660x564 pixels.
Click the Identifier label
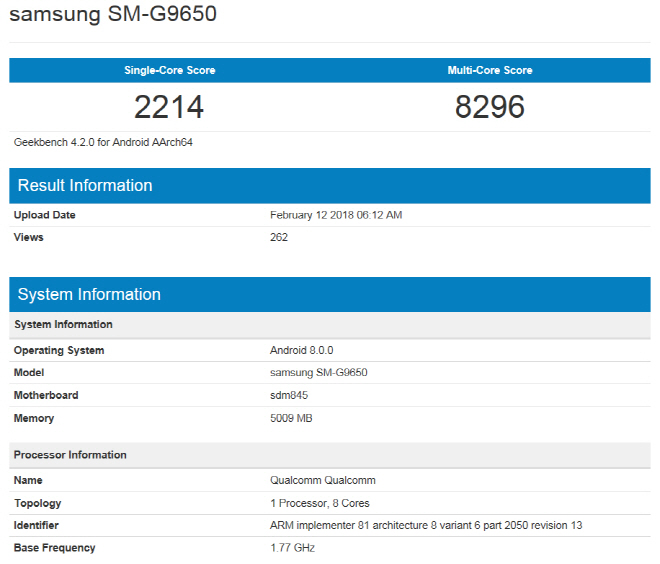36,526
